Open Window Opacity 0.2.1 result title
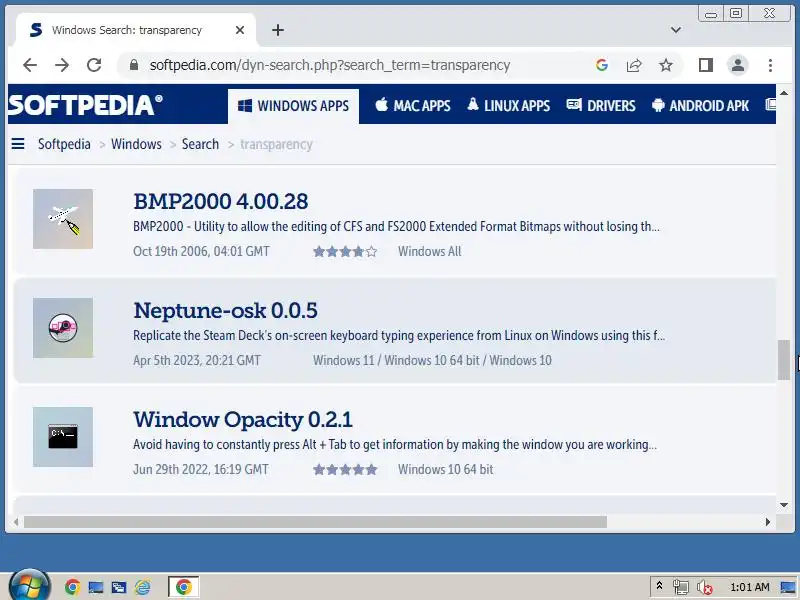The height and width of the screenshot is (600, 800). [243, 420]
